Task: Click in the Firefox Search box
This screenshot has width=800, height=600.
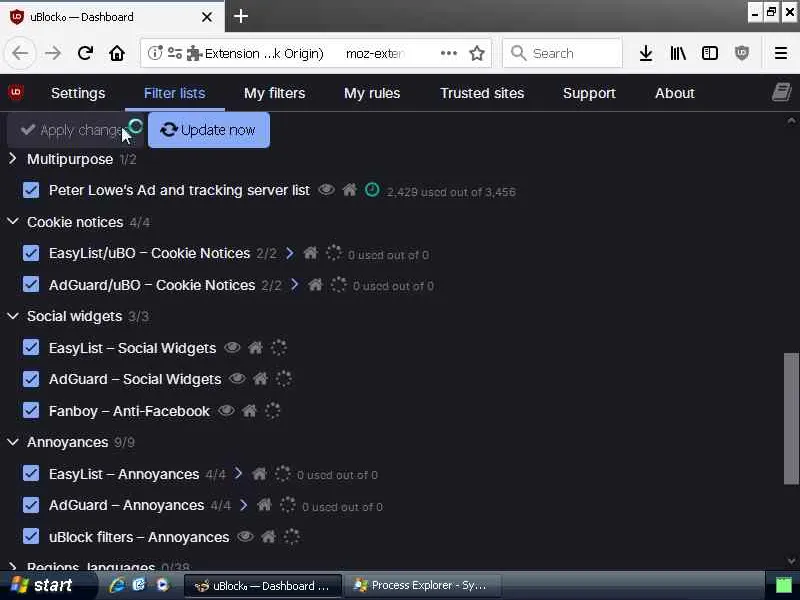Action: pos(562,53)
